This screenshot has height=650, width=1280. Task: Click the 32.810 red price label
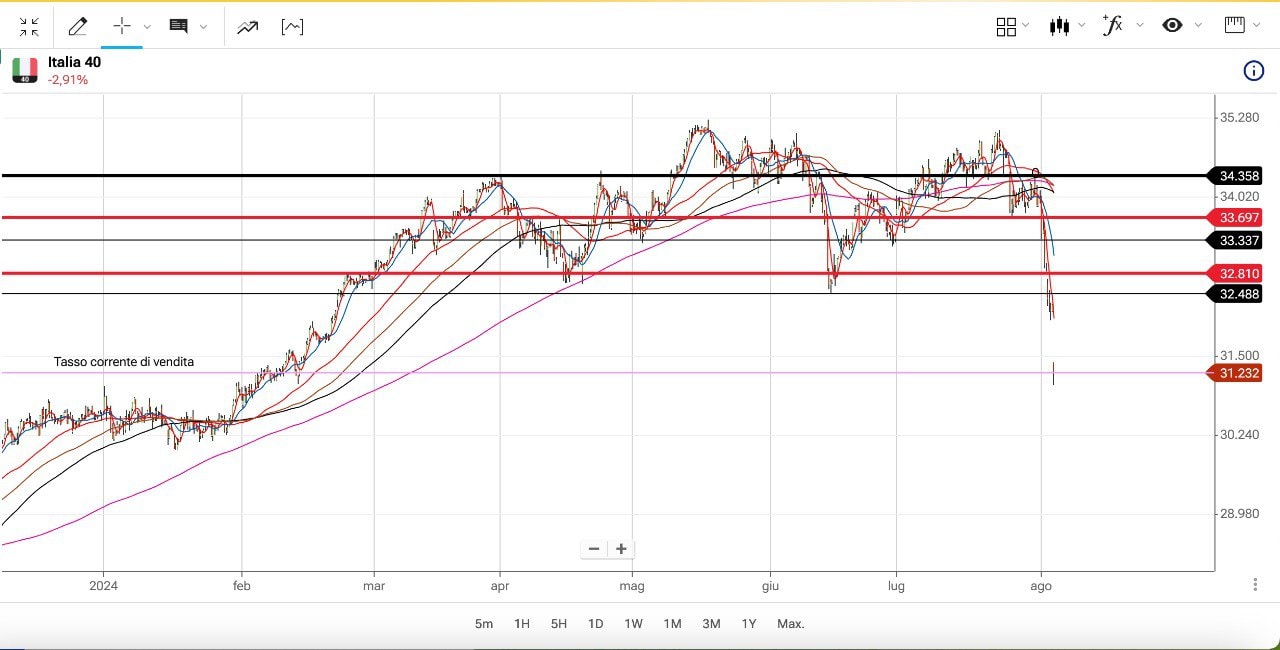pyautogui.click(x=1236, y=274)
